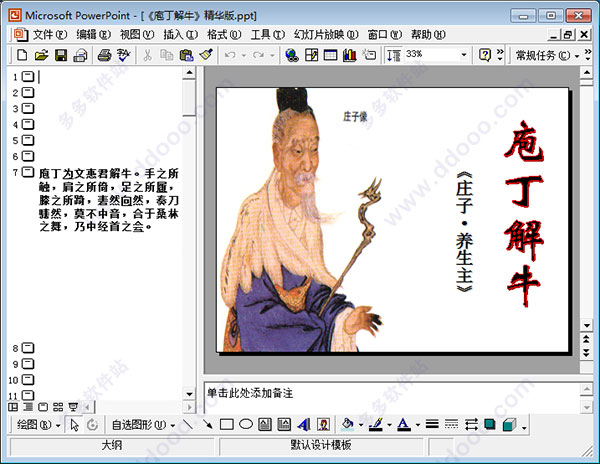This screenshot has height=464, width=600.
Task: Click the Open folder icon
Action: (x=41, y=55)
